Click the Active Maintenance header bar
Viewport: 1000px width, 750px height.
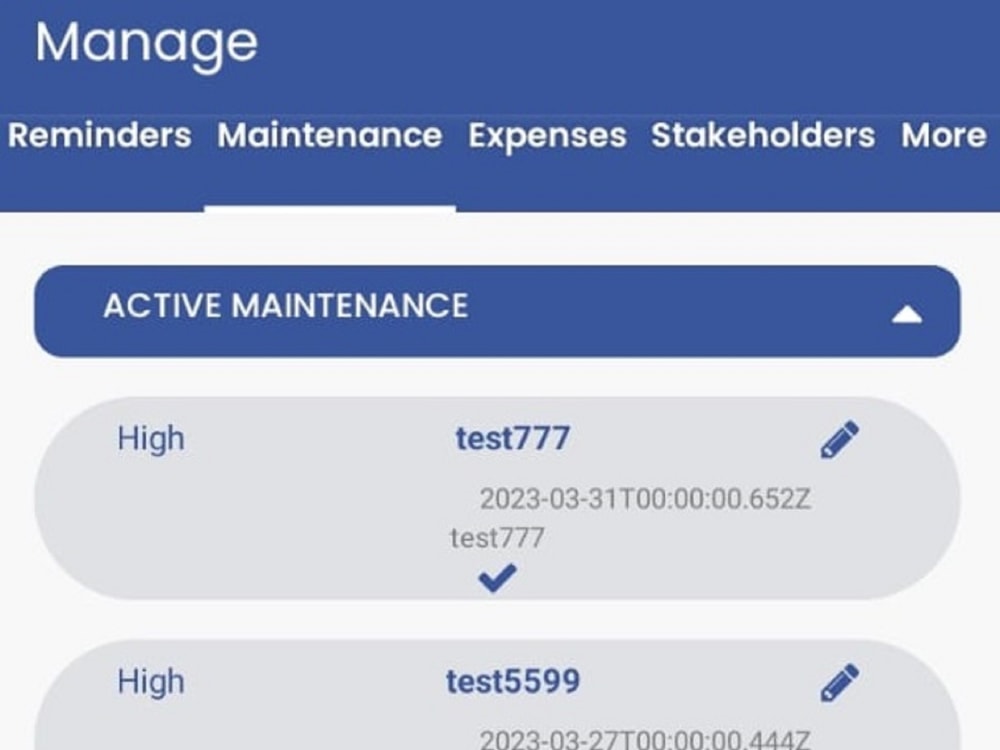click(400, 308)
